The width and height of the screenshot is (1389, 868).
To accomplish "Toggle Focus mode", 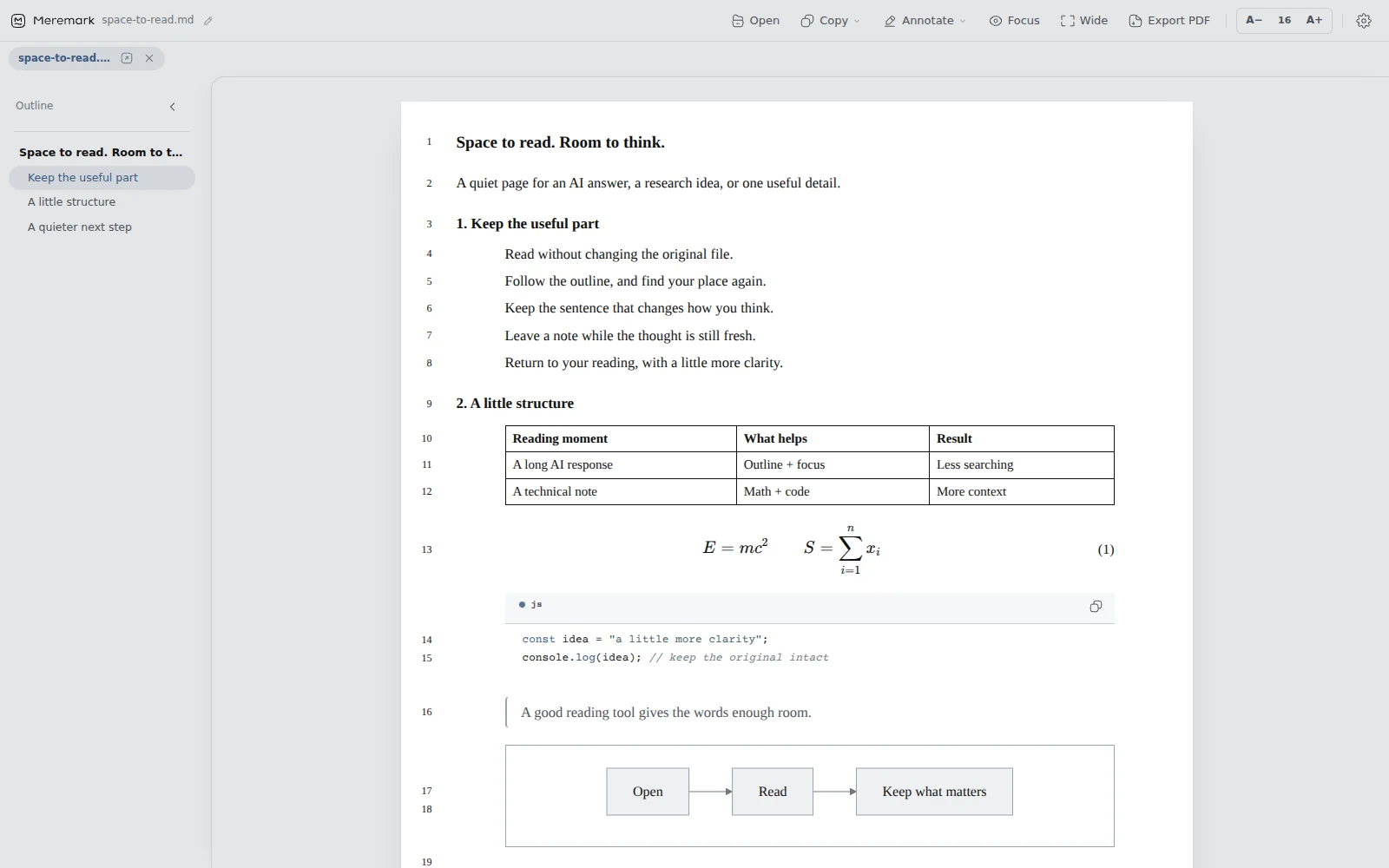I will pyautogui.click(x=1014, y=20).
